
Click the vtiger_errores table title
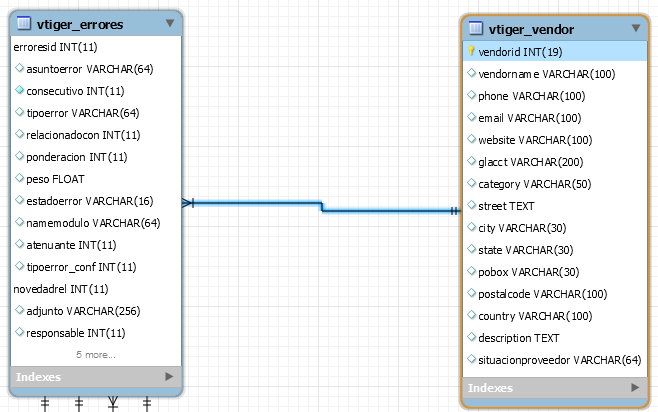pyautogui.click(x=80, y=24)
